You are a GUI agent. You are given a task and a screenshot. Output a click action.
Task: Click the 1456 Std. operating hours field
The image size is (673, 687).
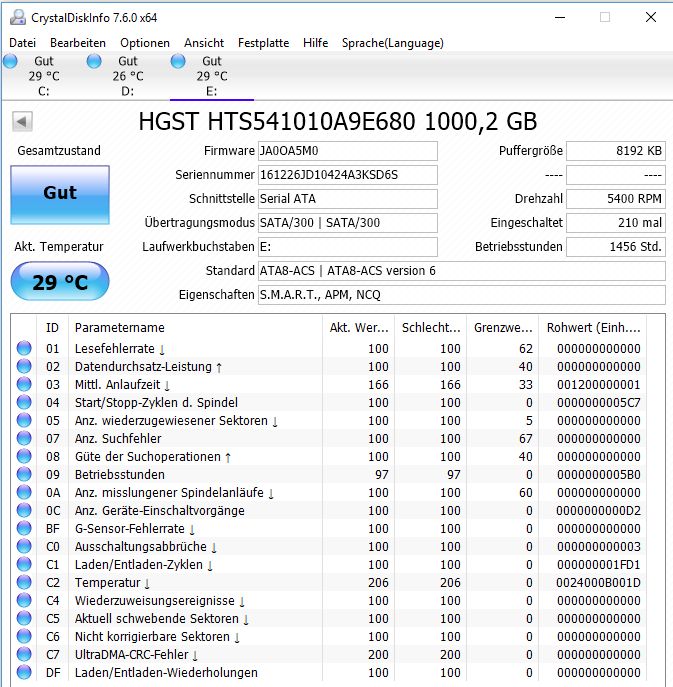[x=616, y=247]
